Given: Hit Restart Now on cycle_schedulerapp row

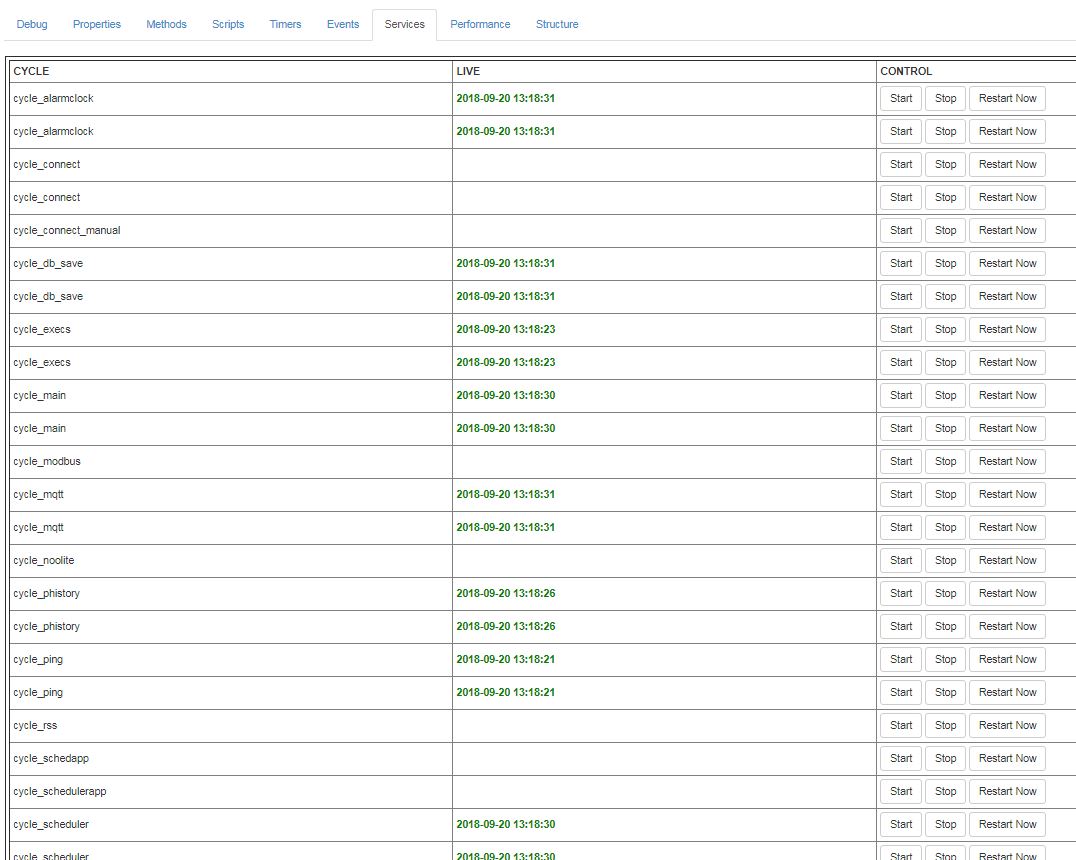Looking at the screenshot, I should (1007, 791).
